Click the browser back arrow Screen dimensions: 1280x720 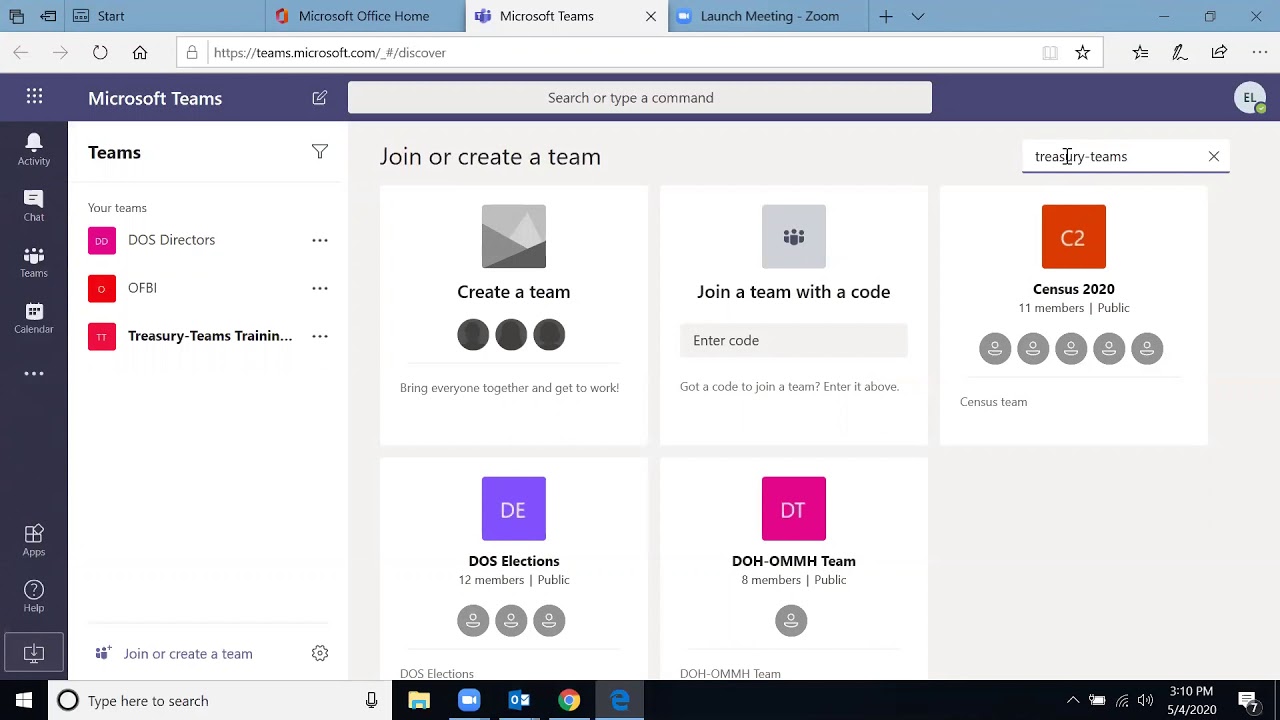tap(21, 53)
